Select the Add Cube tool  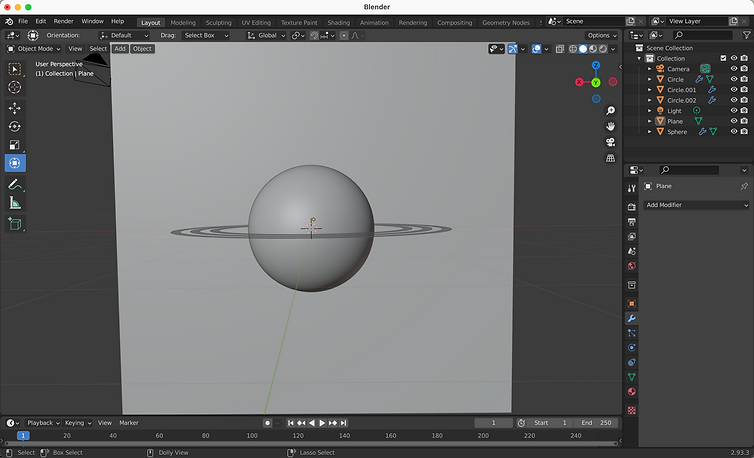15,224
